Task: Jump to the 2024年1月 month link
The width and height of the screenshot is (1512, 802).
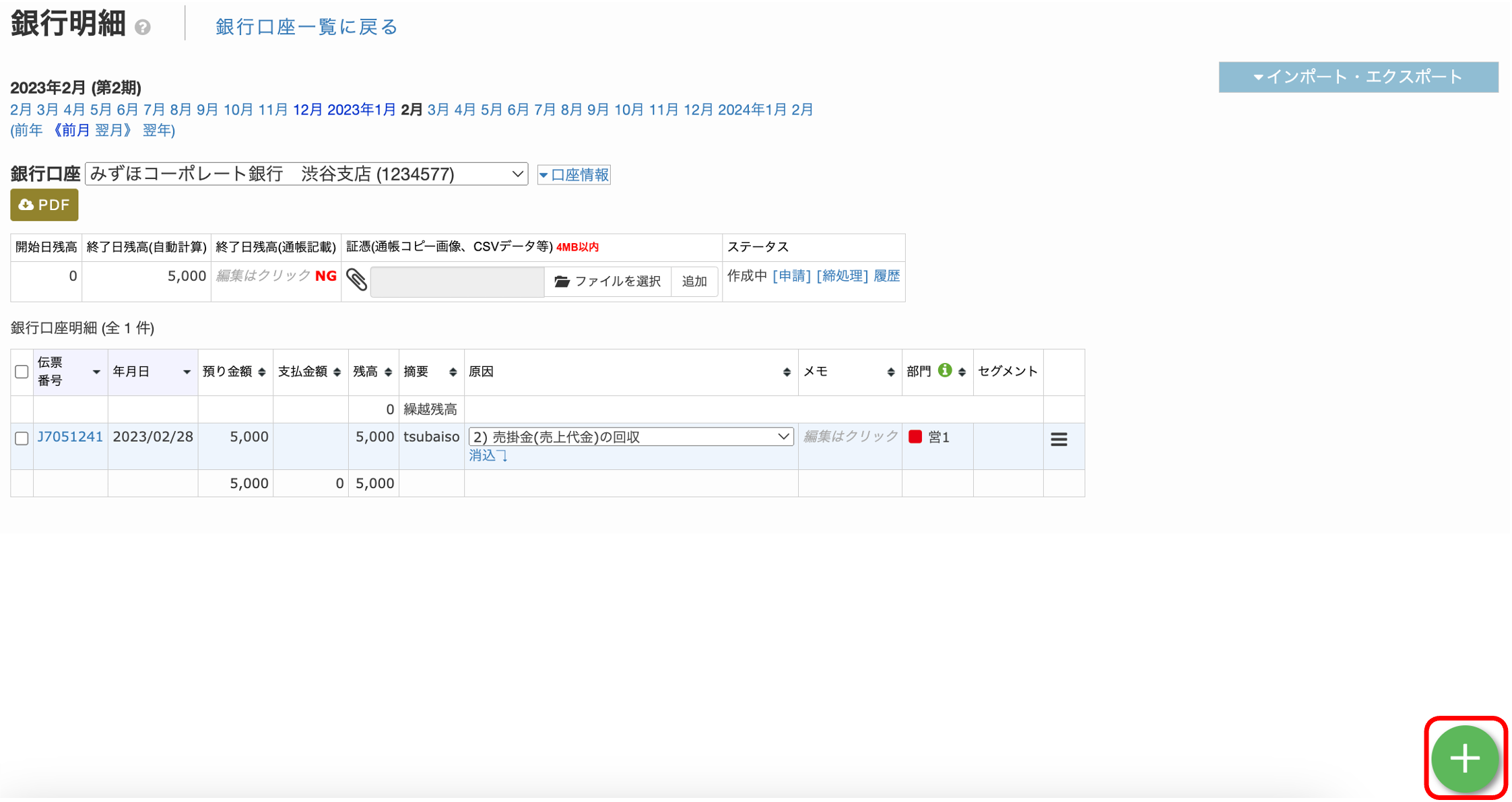Action: click(x=752, y=110)
